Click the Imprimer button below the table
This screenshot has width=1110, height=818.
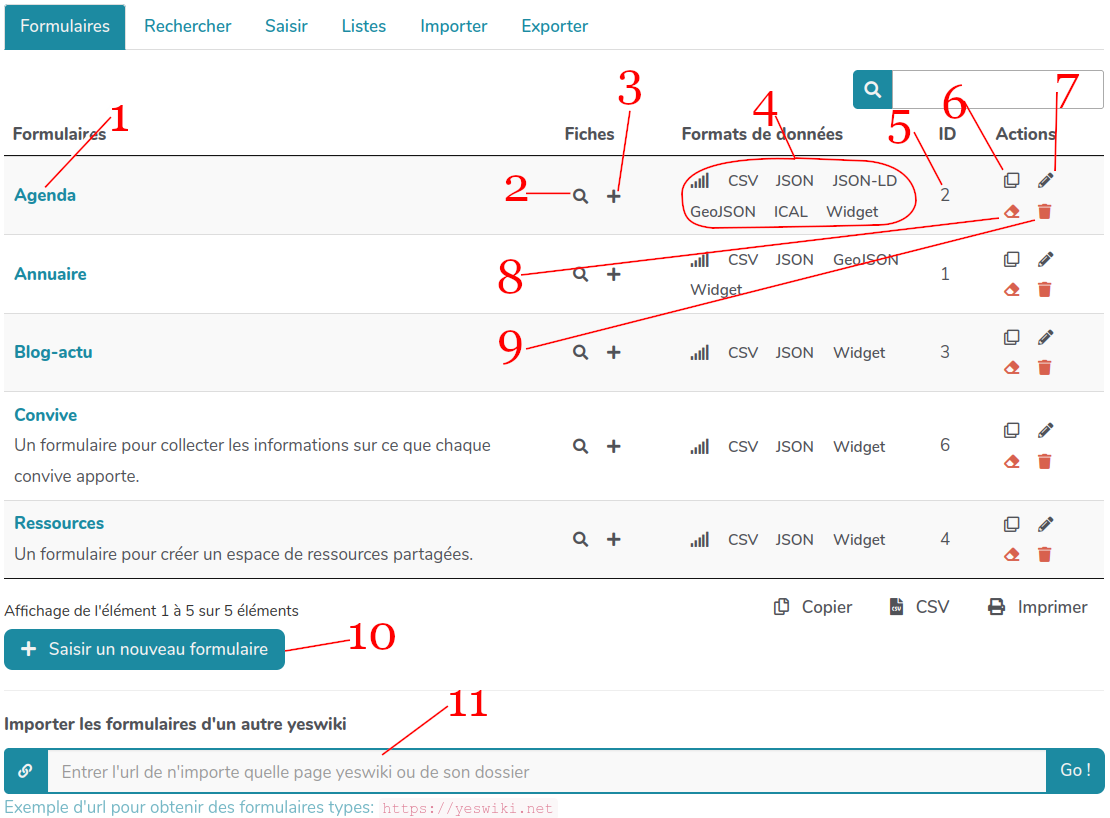(x=1037, y=607)
